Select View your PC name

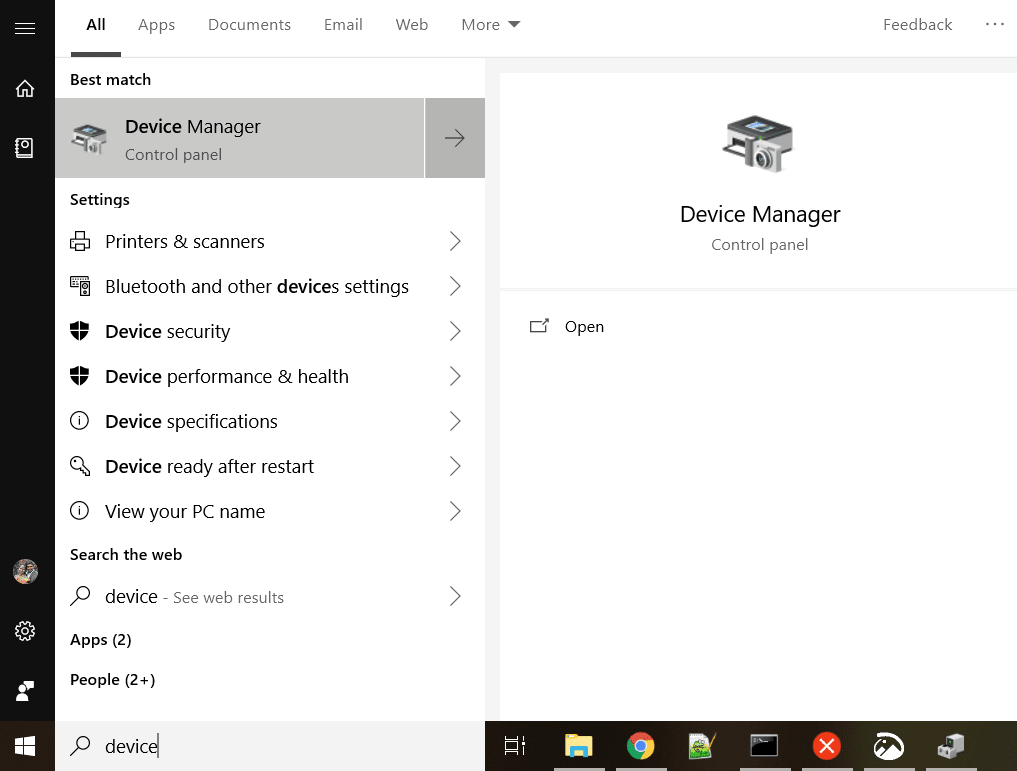184,511
